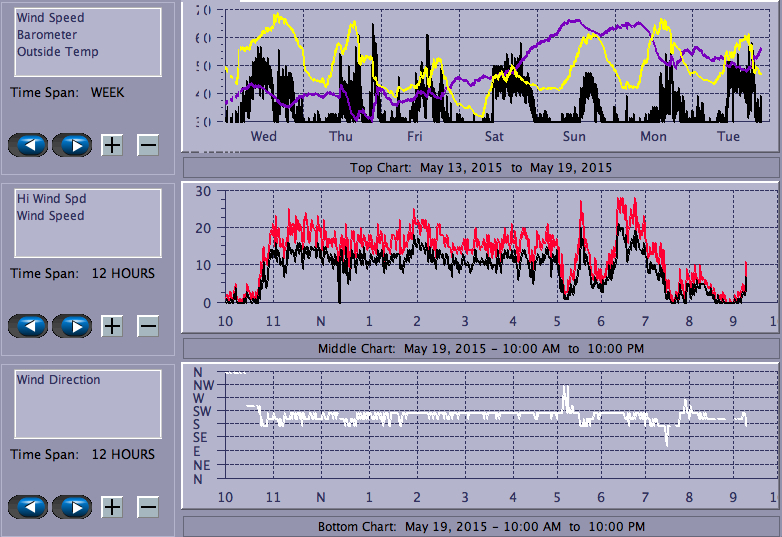
Task: Click the bottom chart back arrow button
Action: 28,507
